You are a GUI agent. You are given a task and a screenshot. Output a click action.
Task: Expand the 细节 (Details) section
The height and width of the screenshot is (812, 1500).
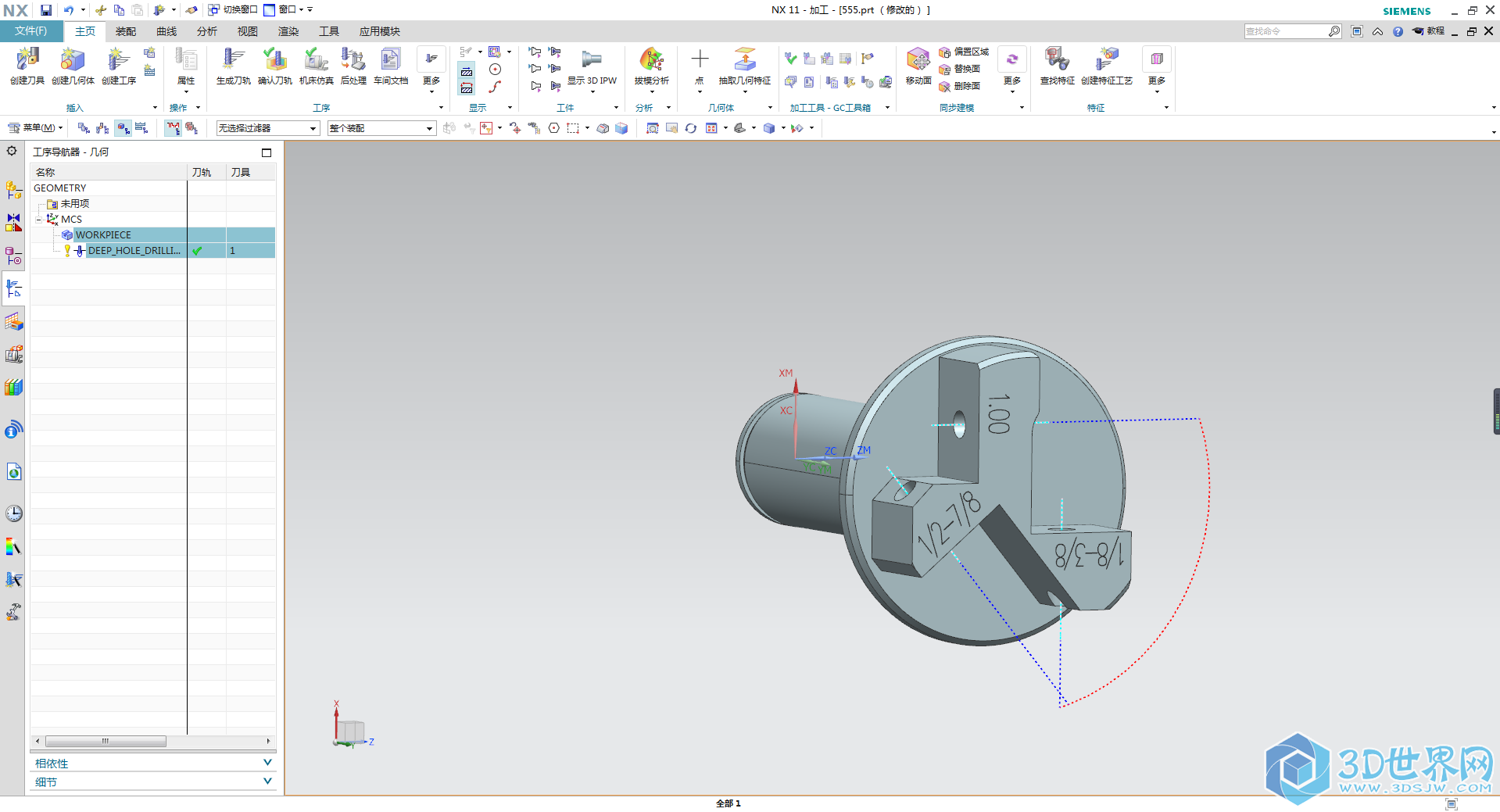(153, 782)
